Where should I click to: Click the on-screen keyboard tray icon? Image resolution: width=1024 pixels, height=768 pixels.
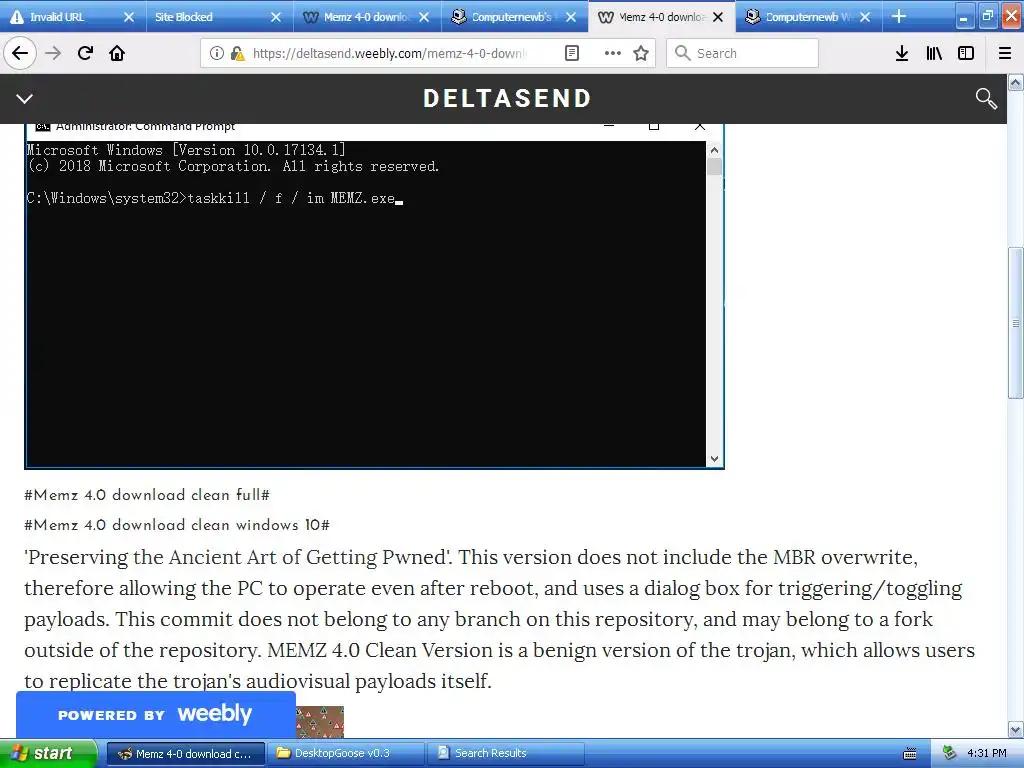click(910, 754)
